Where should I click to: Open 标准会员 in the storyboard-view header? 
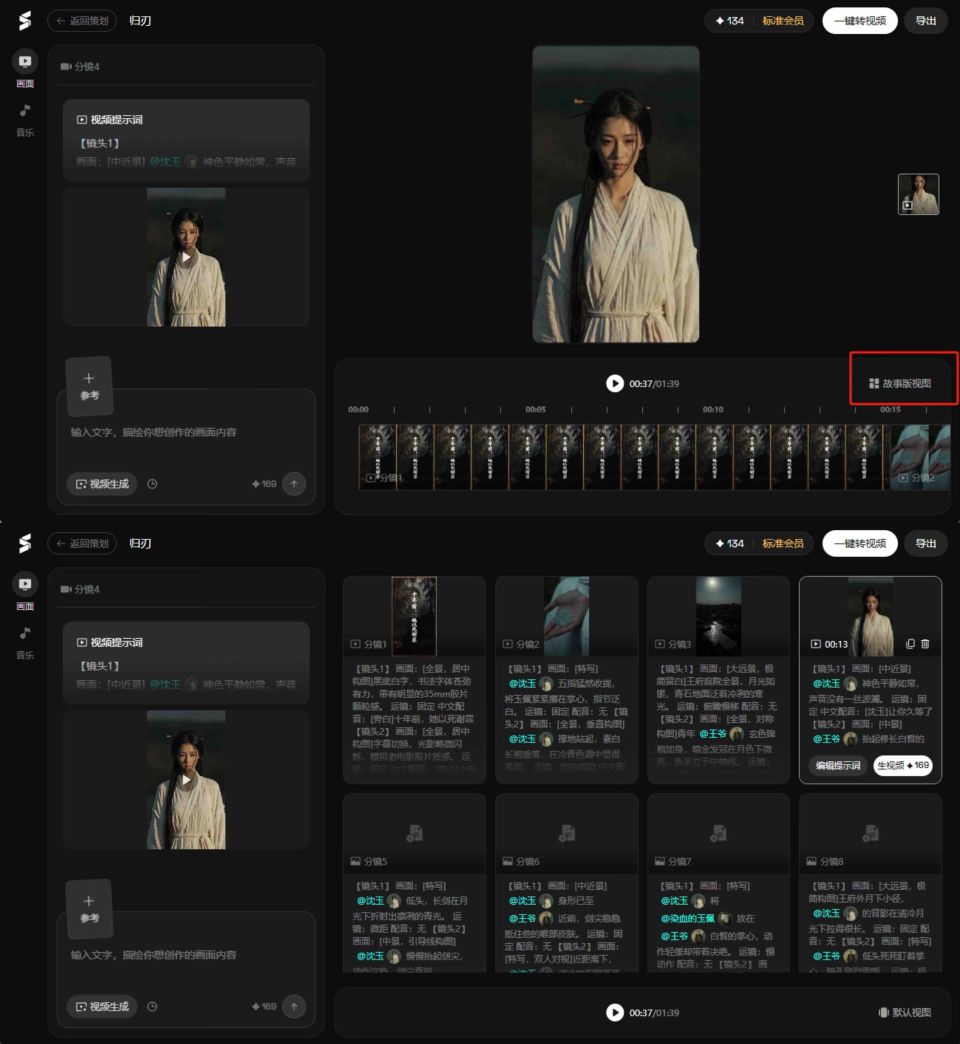783,543
